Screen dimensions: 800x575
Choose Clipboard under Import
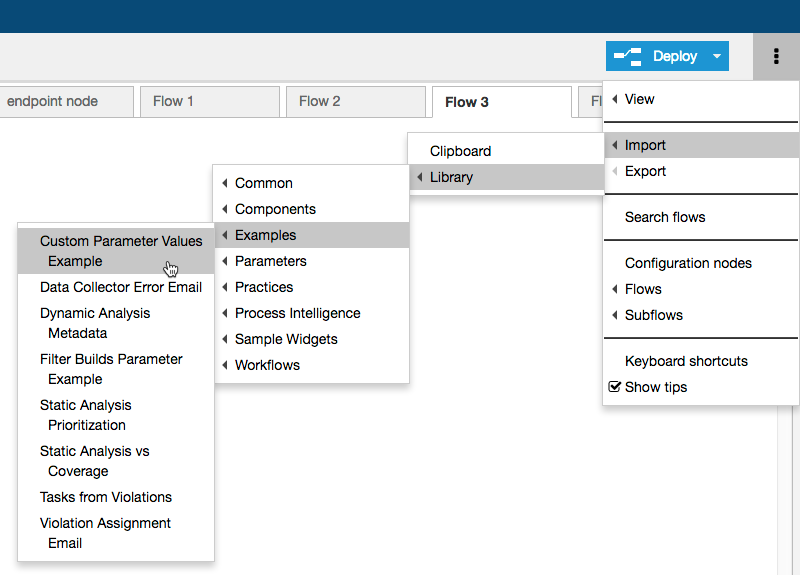[x=506, y=151]
